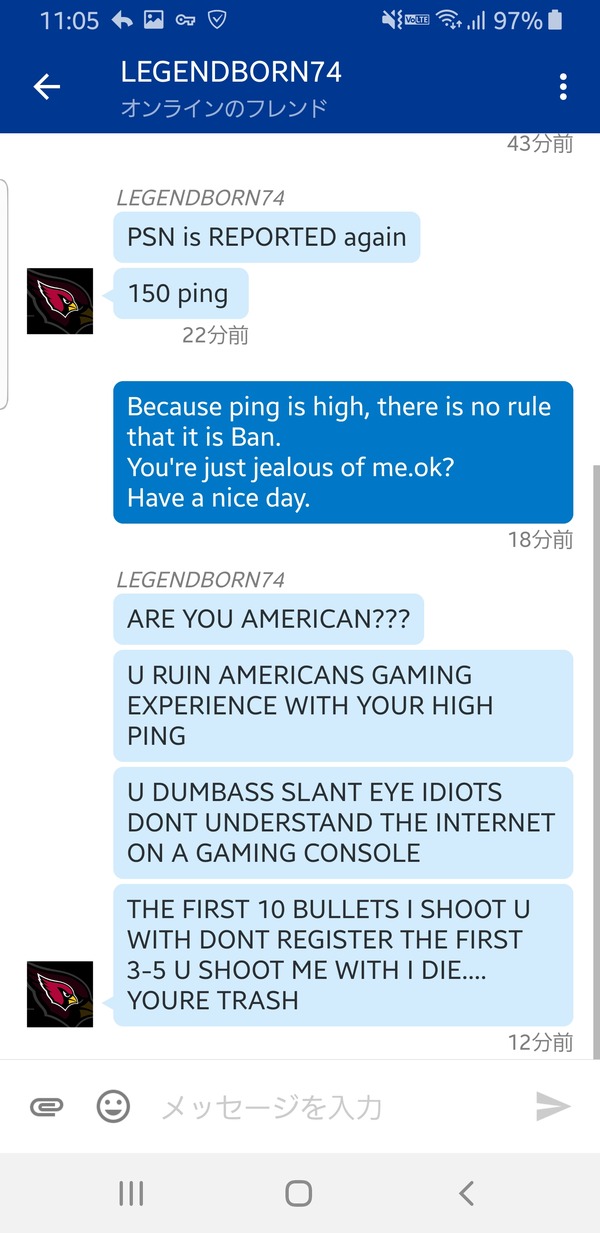Tap the send arrow icon
The image size is (600, 1233).
click(x=553, y=1106)
